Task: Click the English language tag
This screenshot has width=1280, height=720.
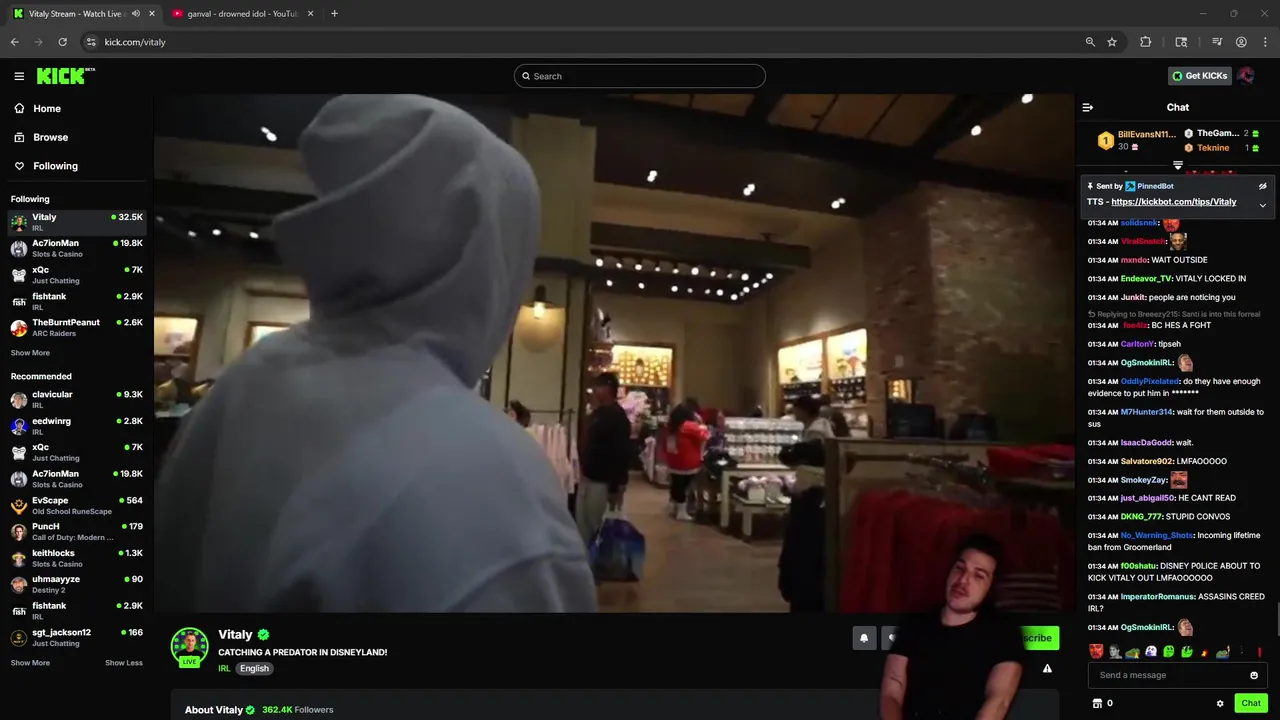Action: (254, 669)
